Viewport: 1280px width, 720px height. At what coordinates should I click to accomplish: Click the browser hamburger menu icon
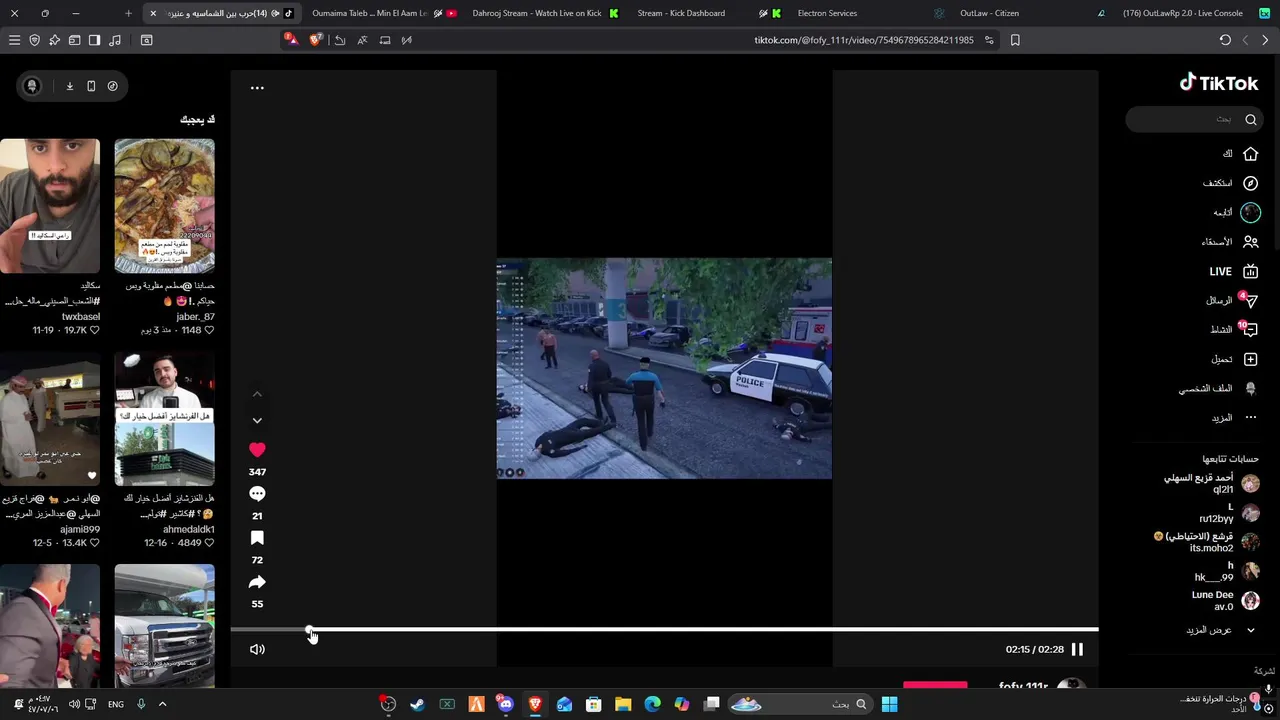click(x=14, y=40)
